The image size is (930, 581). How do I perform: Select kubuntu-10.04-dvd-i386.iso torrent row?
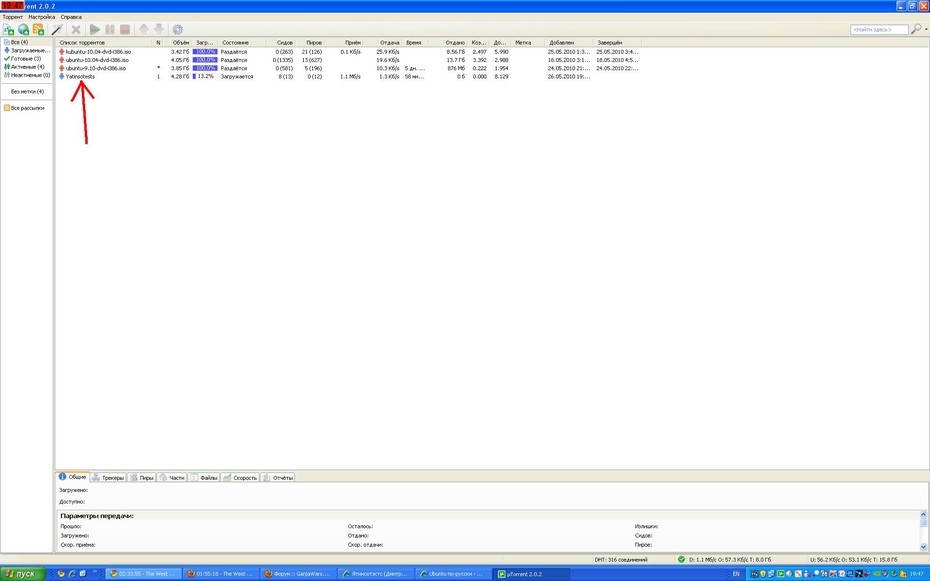[x=349, y=52]
